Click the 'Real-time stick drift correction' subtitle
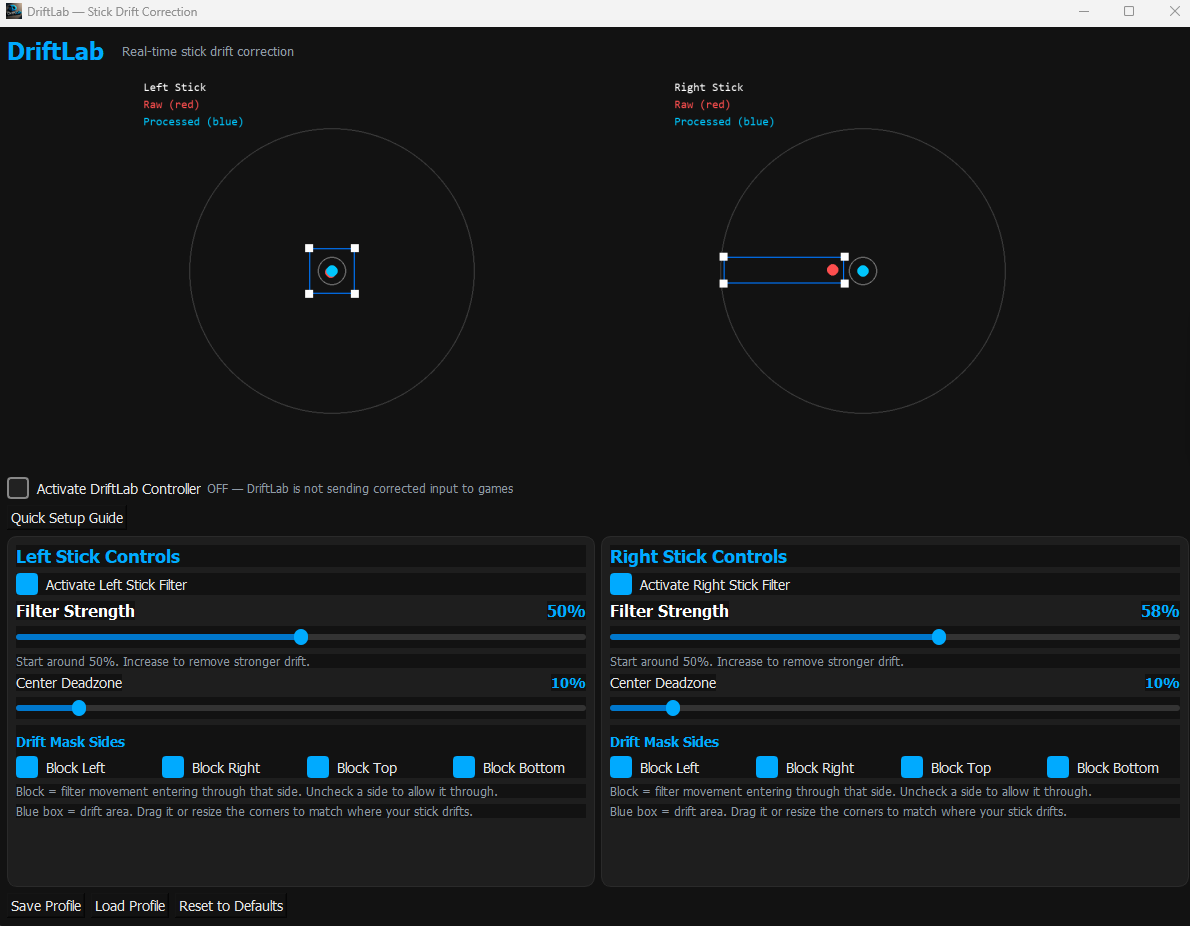This screenshot has height=926, width=1190. pos(208,52)
